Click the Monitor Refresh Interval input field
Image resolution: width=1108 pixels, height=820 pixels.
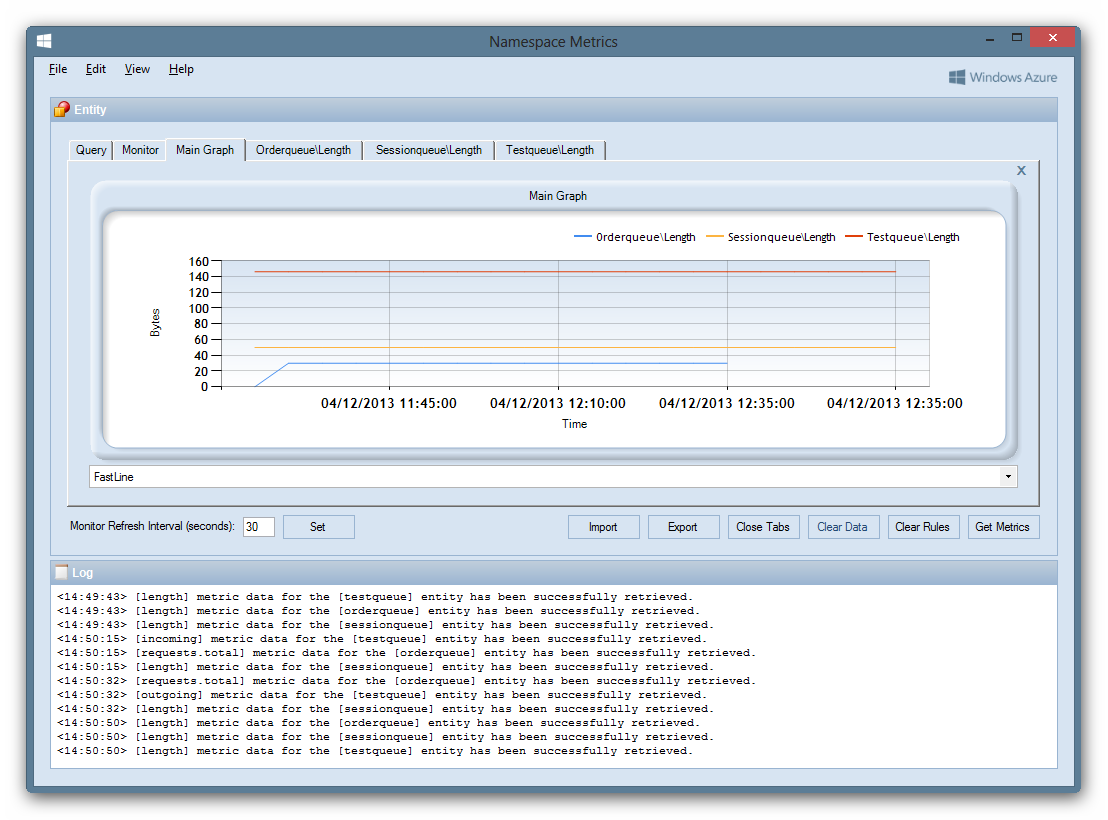259,527
